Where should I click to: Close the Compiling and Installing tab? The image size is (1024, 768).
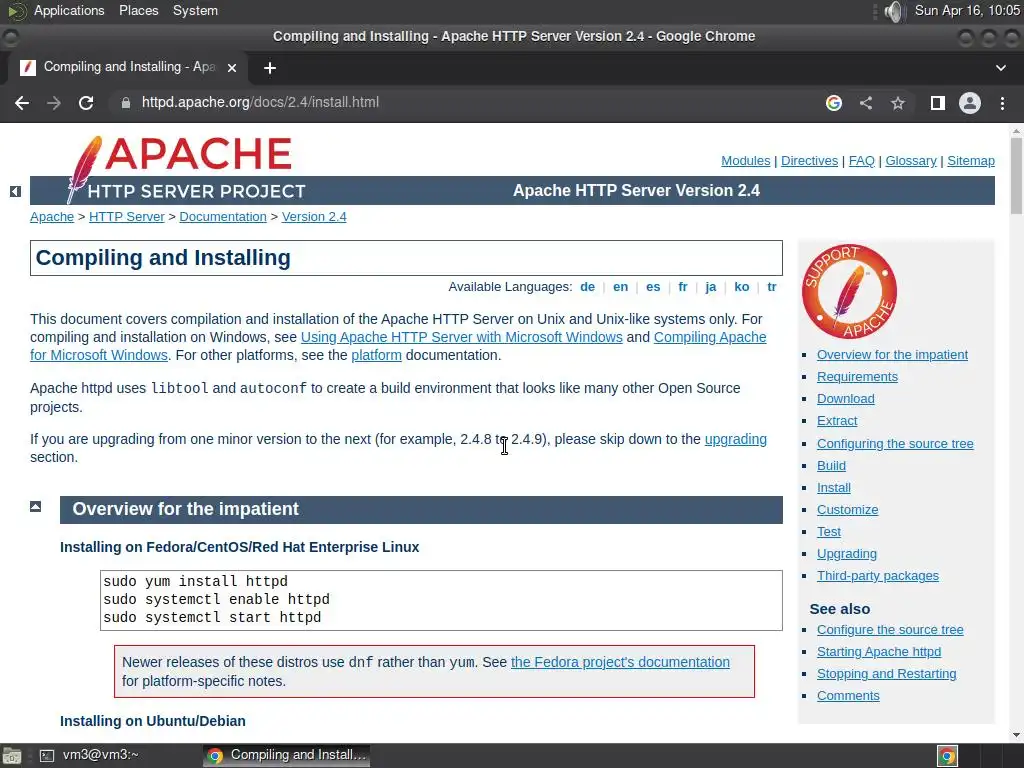click(x=232, y=68)
